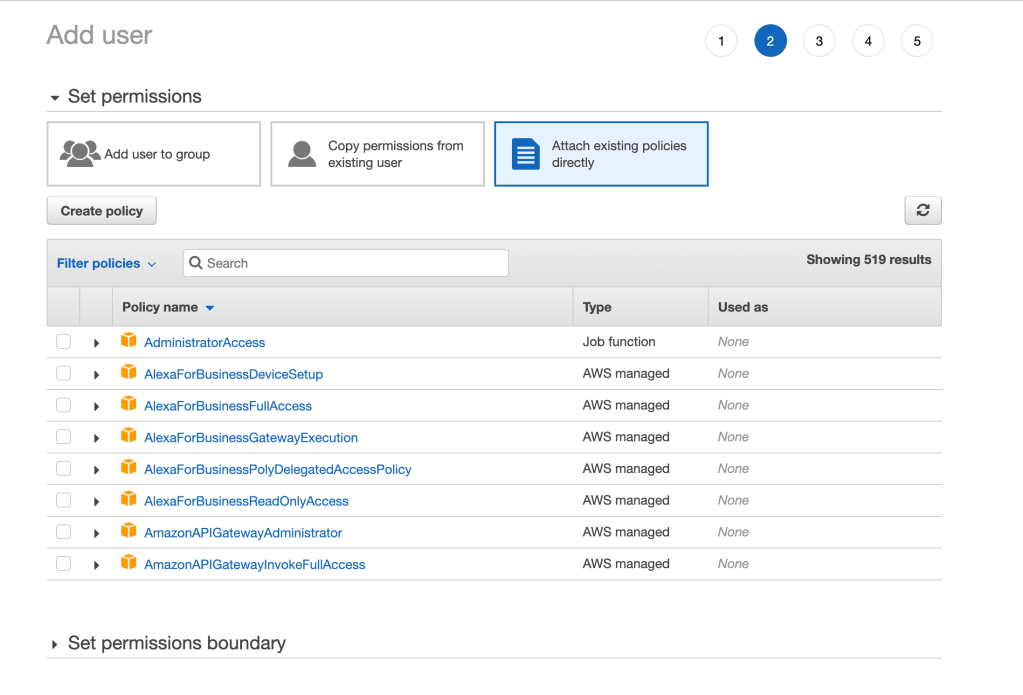The image size is (1023, 695).
Task: Select Copy permissions from existing user
Action: tap(377, 153)
